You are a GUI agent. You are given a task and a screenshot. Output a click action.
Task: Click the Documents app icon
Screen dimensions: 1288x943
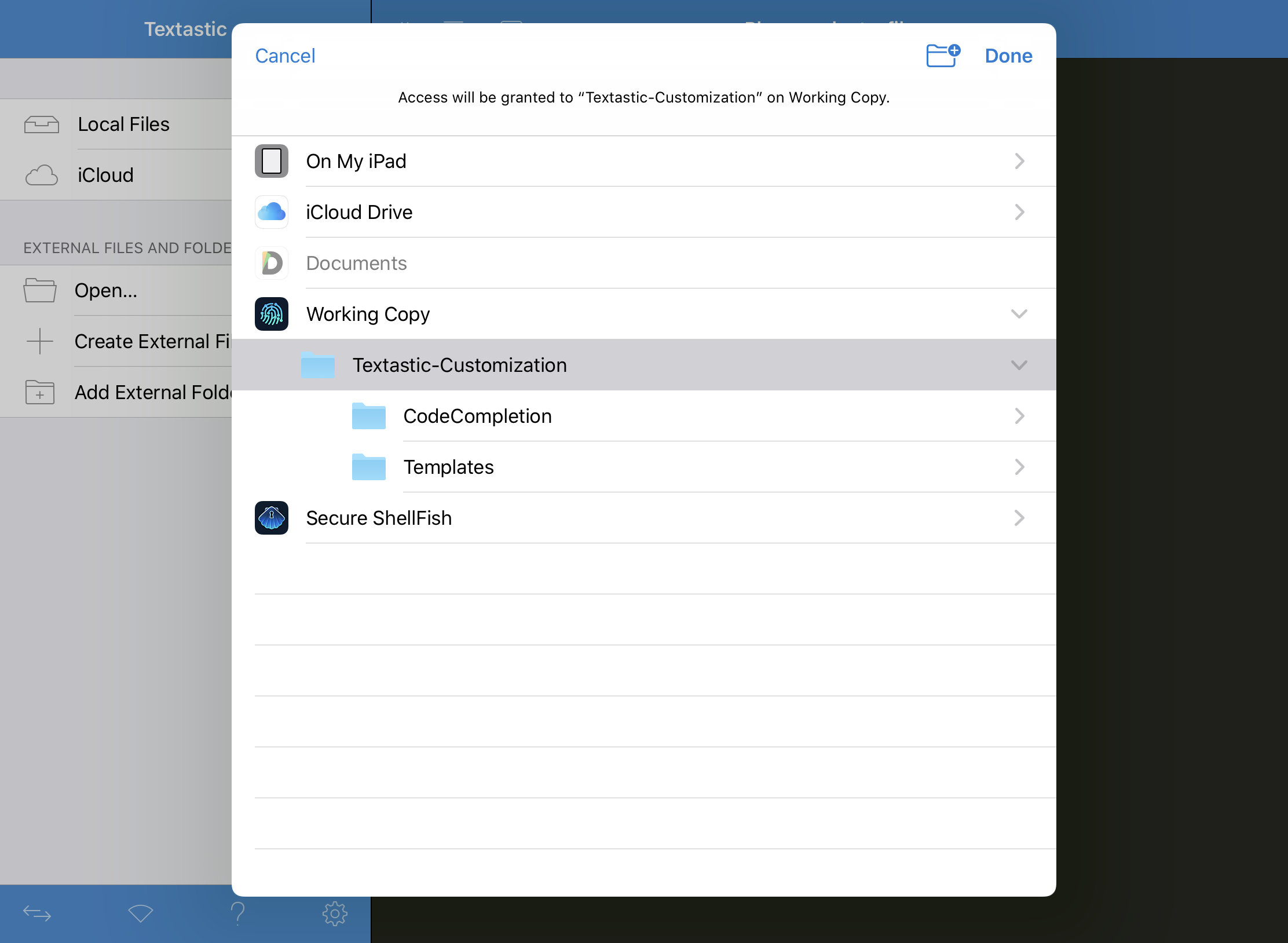point(272,263)
